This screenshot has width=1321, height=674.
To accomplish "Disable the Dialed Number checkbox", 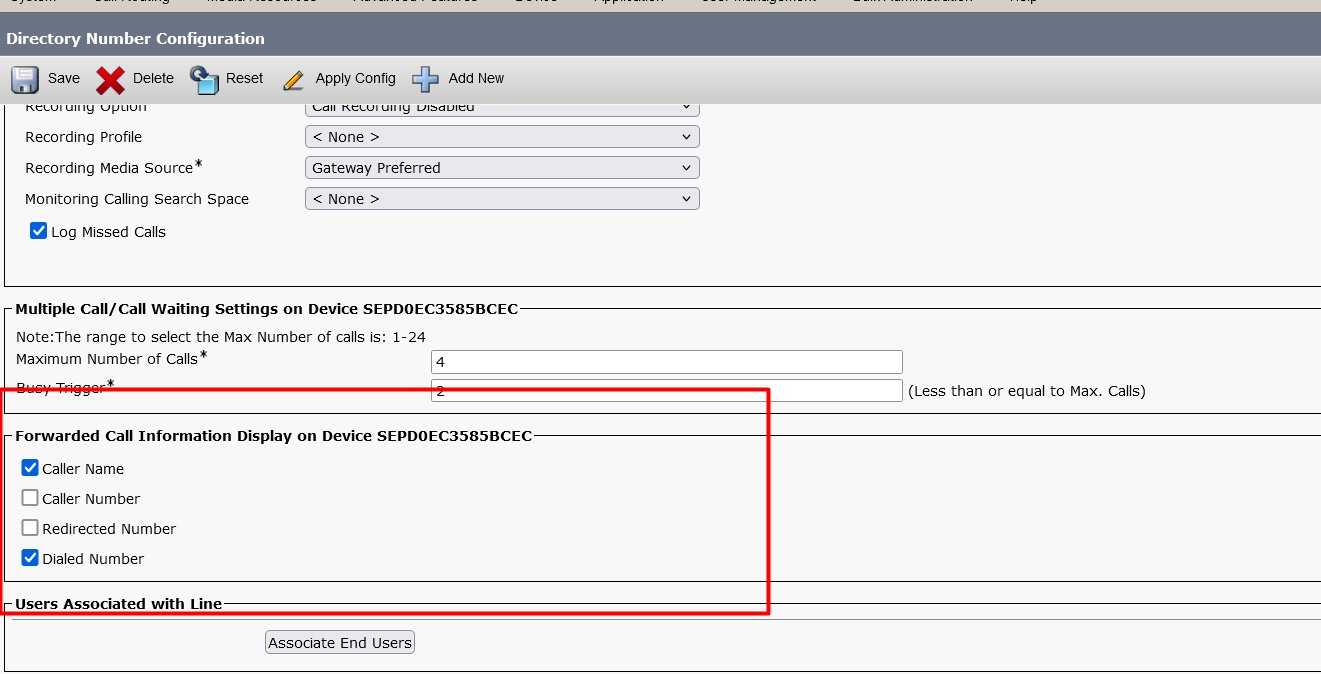I will pos(29,557).
